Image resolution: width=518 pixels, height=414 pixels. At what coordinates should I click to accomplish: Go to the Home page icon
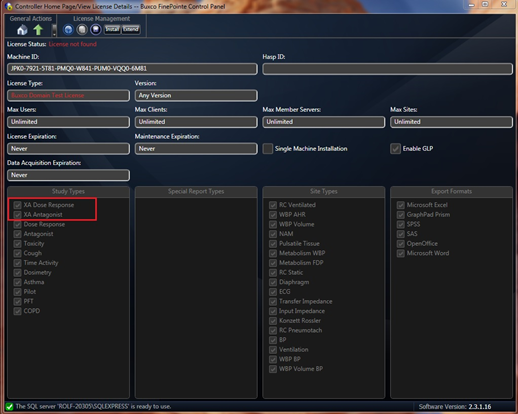point(22,30)
